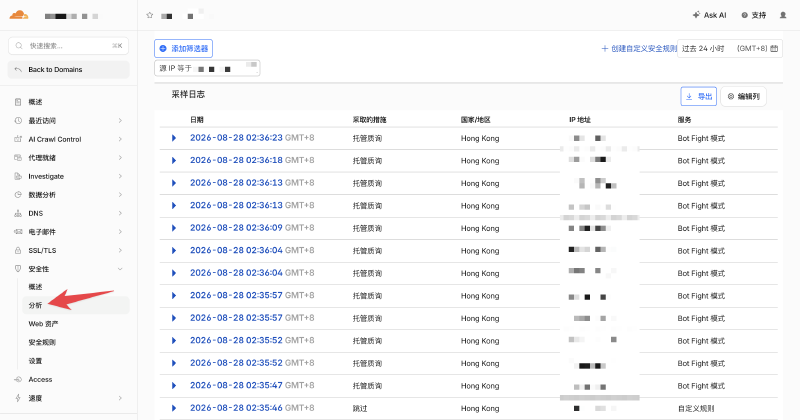The width and height of the screenshot is (800, 420).
Task: Expand log row 02:35:46 跳过
Action: [174, 408]
